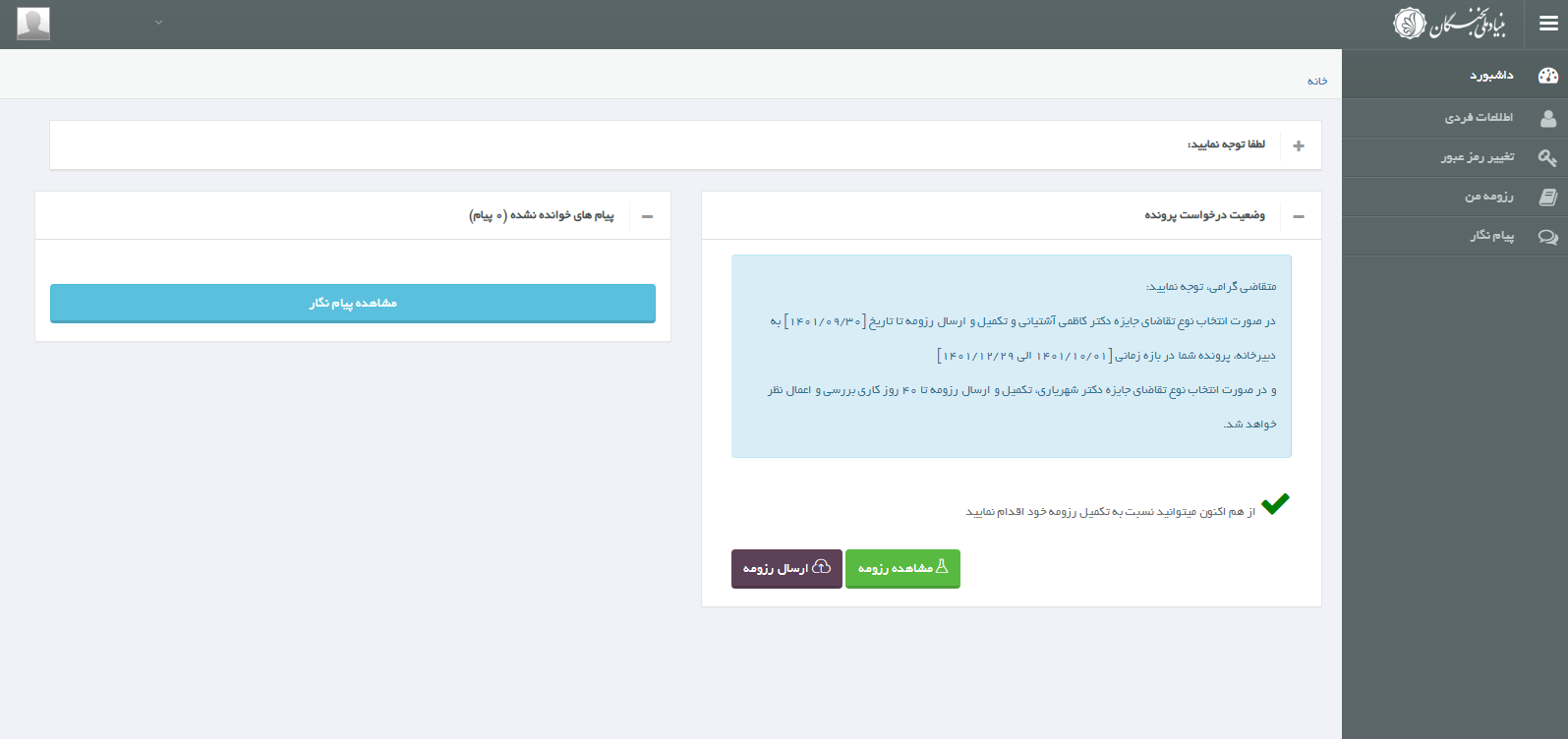Click the لطفا توجه نمایید heading text

pos(1226,144)
